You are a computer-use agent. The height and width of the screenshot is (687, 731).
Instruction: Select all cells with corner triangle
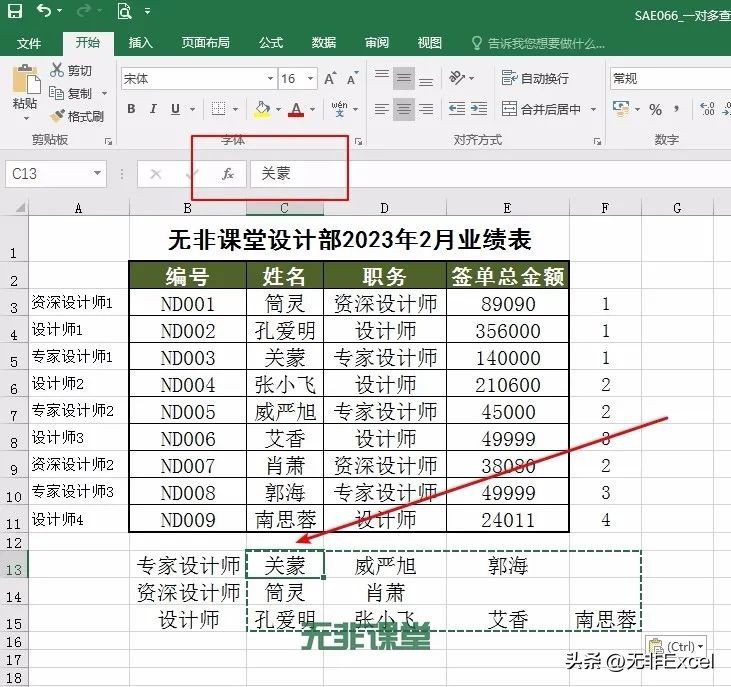[20, 207]
